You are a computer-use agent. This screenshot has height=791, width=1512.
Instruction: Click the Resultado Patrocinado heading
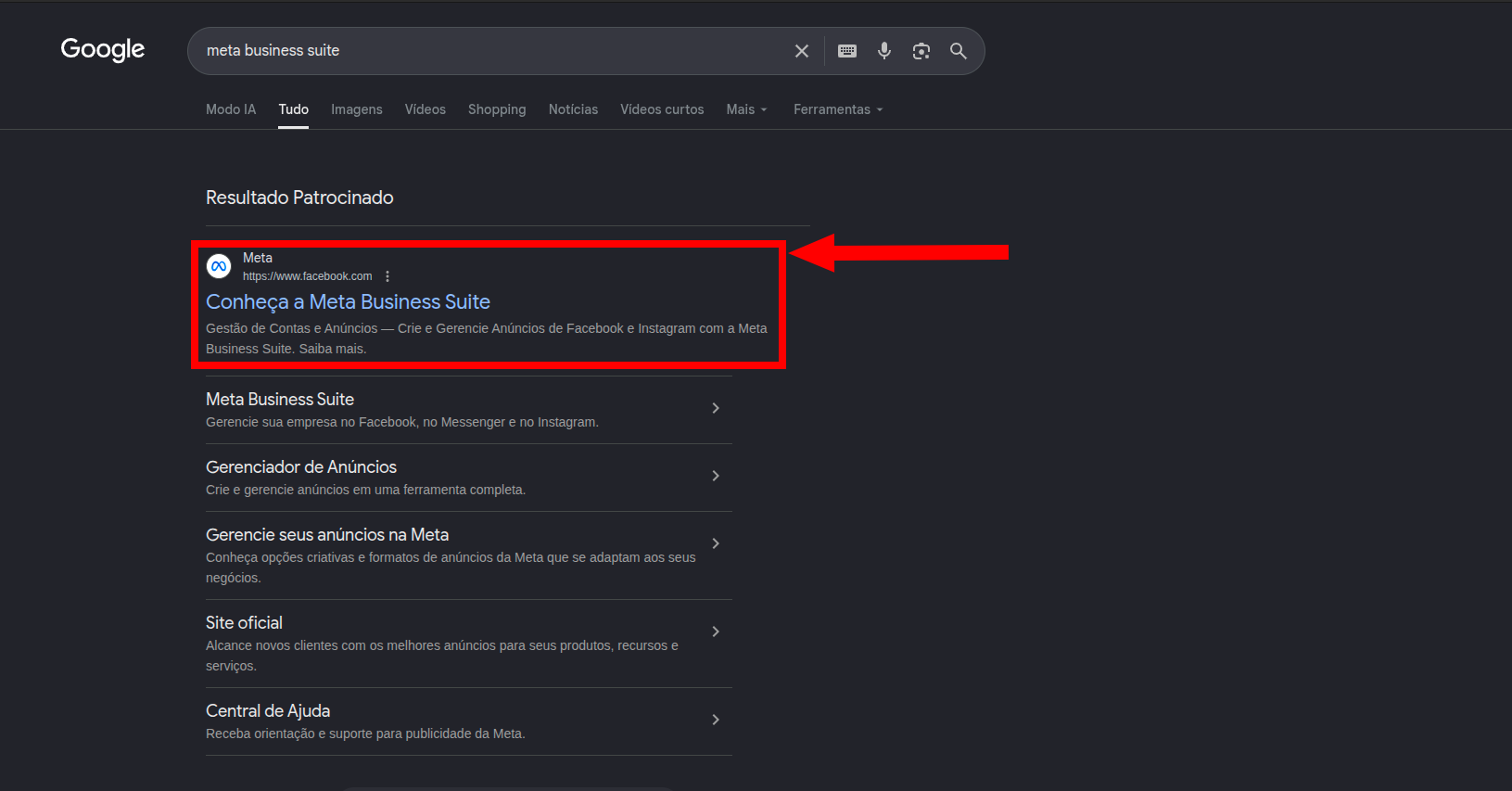click(299, 198)
